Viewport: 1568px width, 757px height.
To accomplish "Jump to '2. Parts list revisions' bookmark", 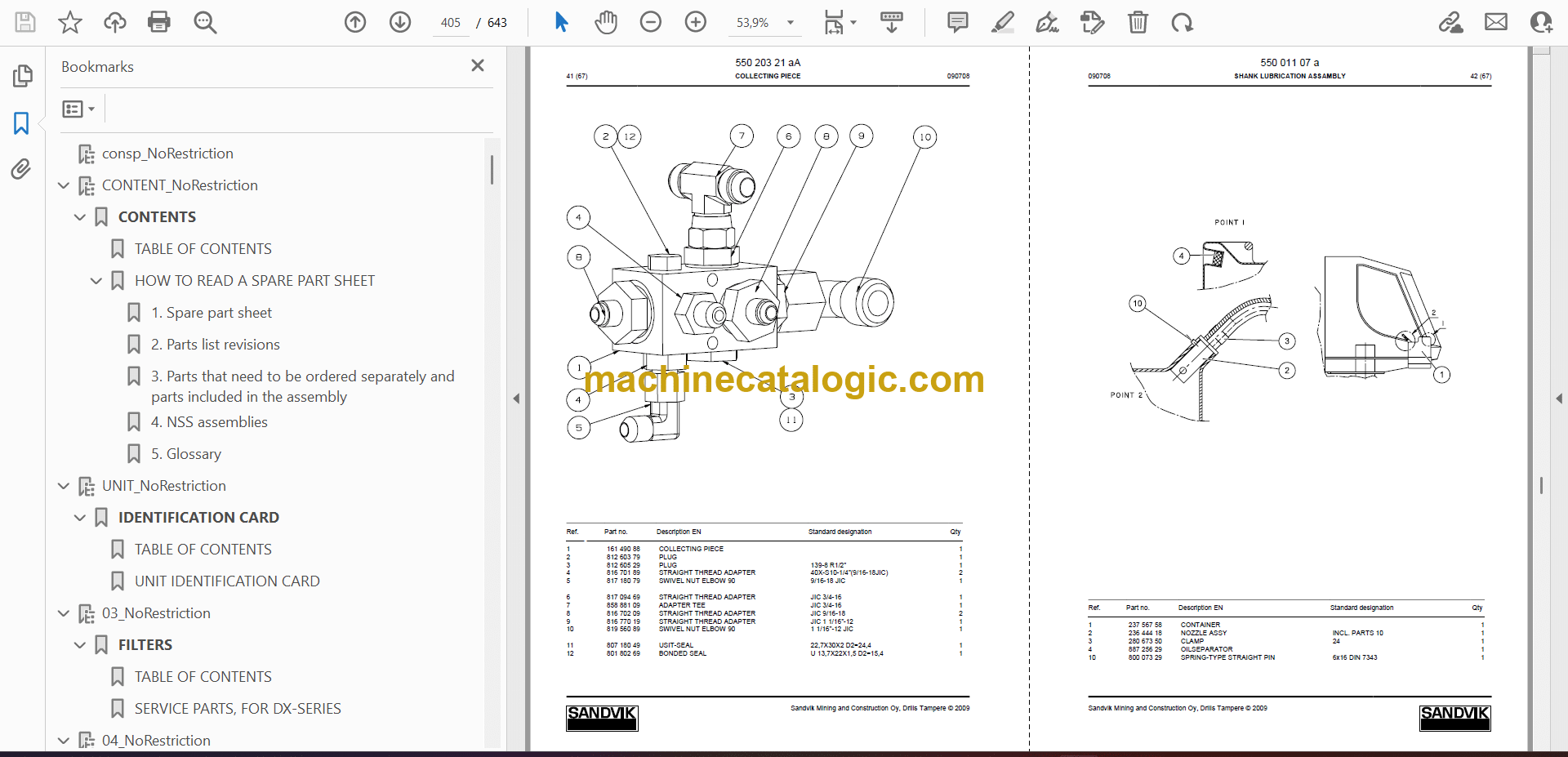I will [216, 345].
